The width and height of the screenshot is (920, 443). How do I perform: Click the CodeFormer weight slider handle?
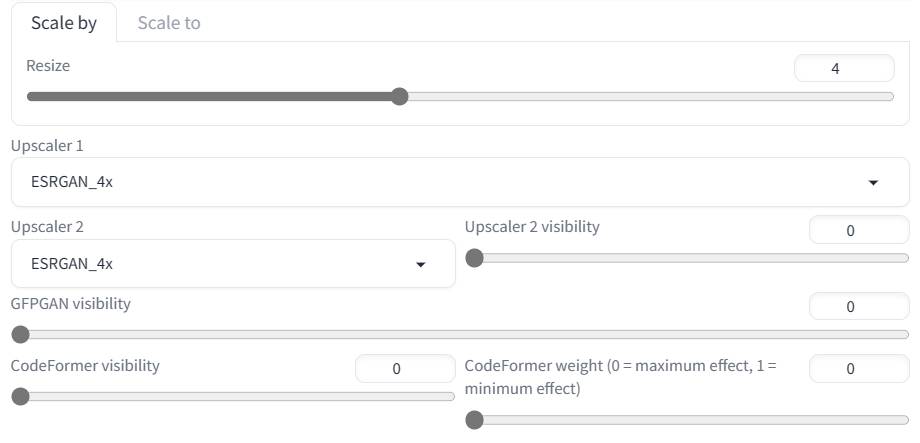[475, 419]
